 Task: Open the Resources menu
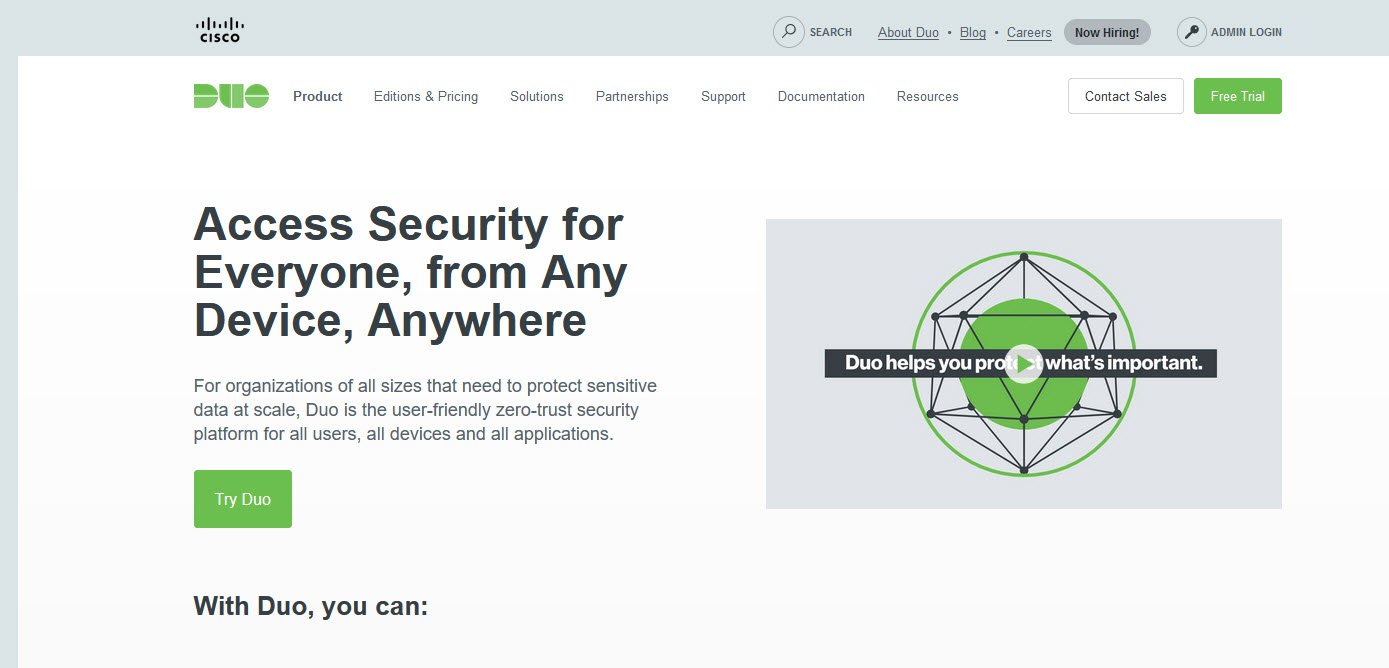(928, 96)
